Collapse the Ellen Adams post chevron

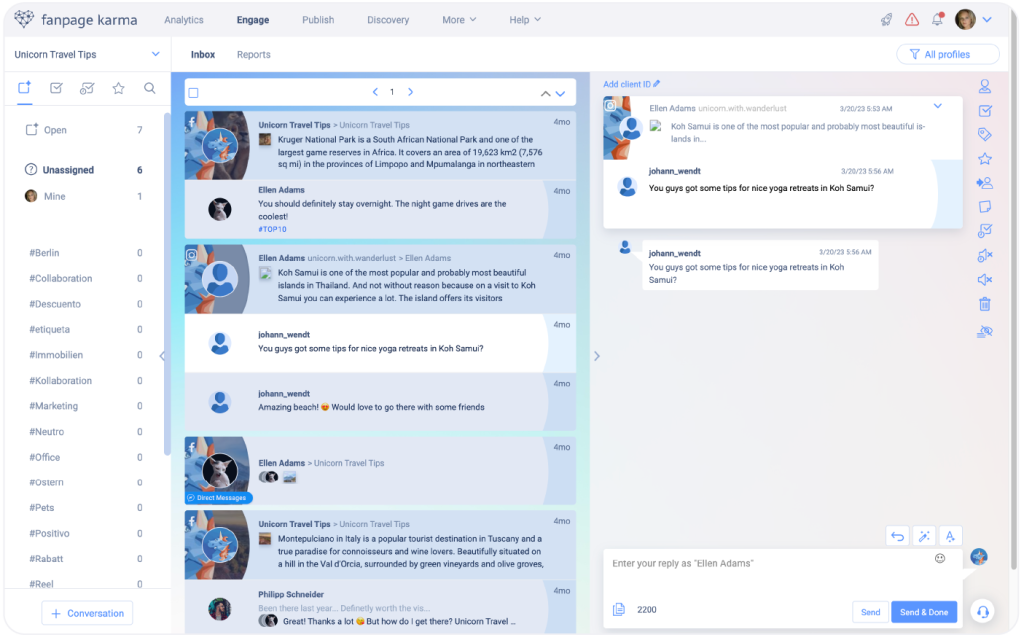tap(937, 106)
